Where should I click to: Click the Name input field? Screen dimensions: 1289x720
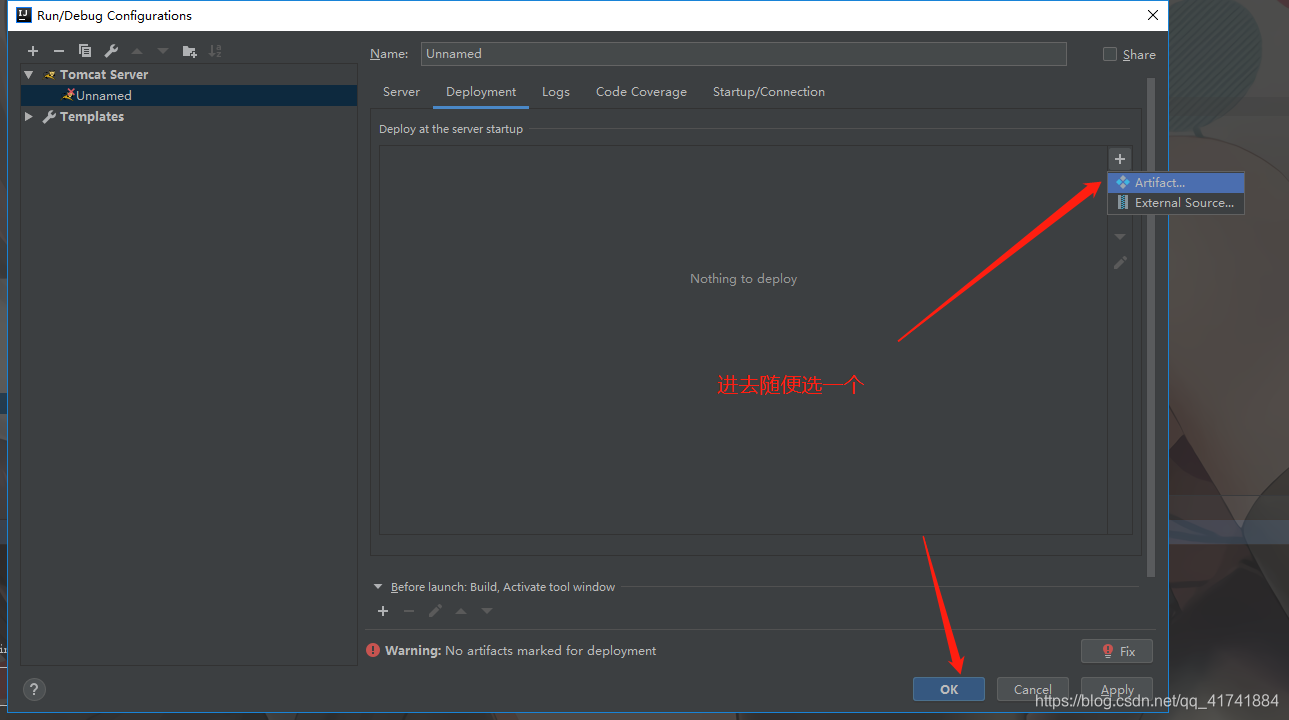pos(744,54)
